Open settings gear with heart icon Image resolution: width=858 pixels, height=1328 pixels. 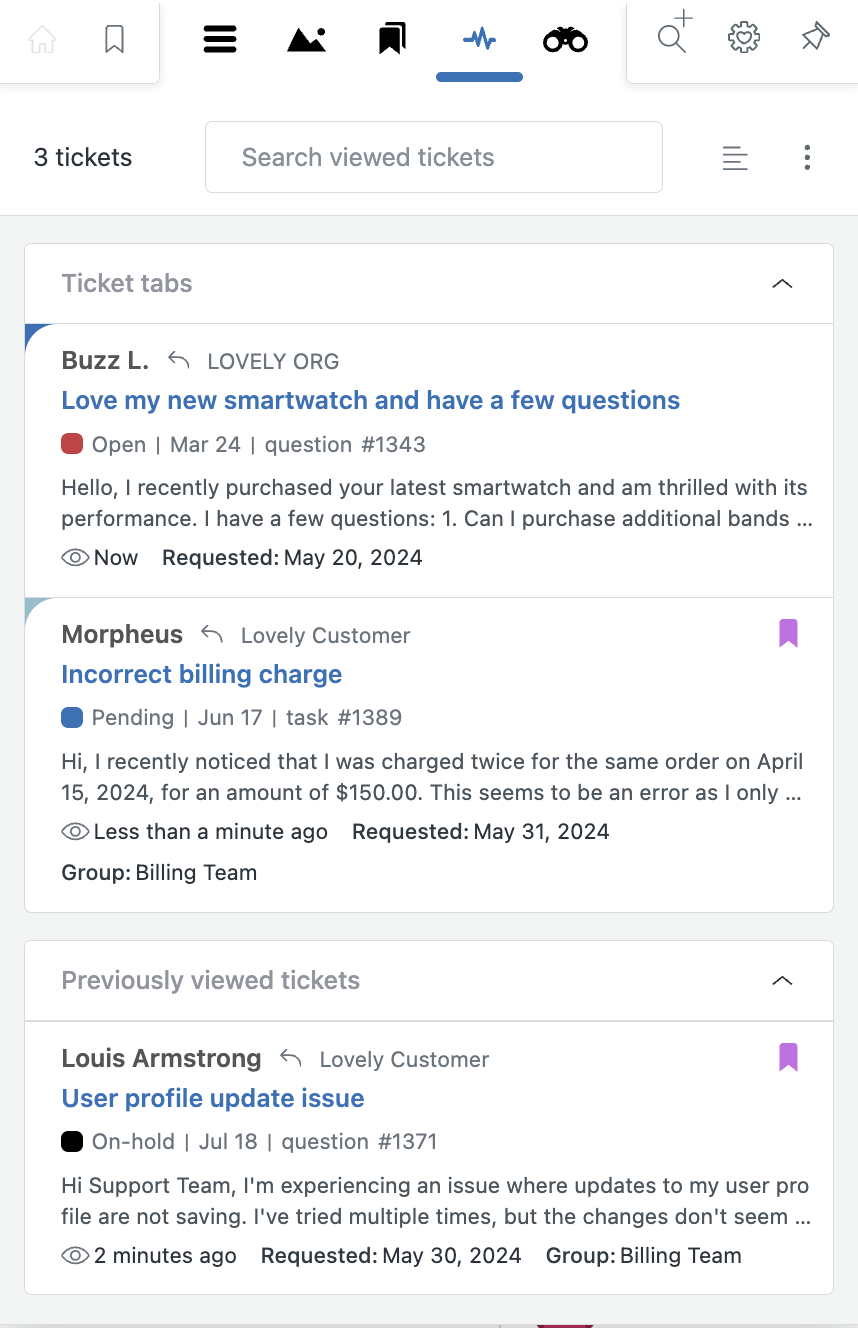pos(743,38)
